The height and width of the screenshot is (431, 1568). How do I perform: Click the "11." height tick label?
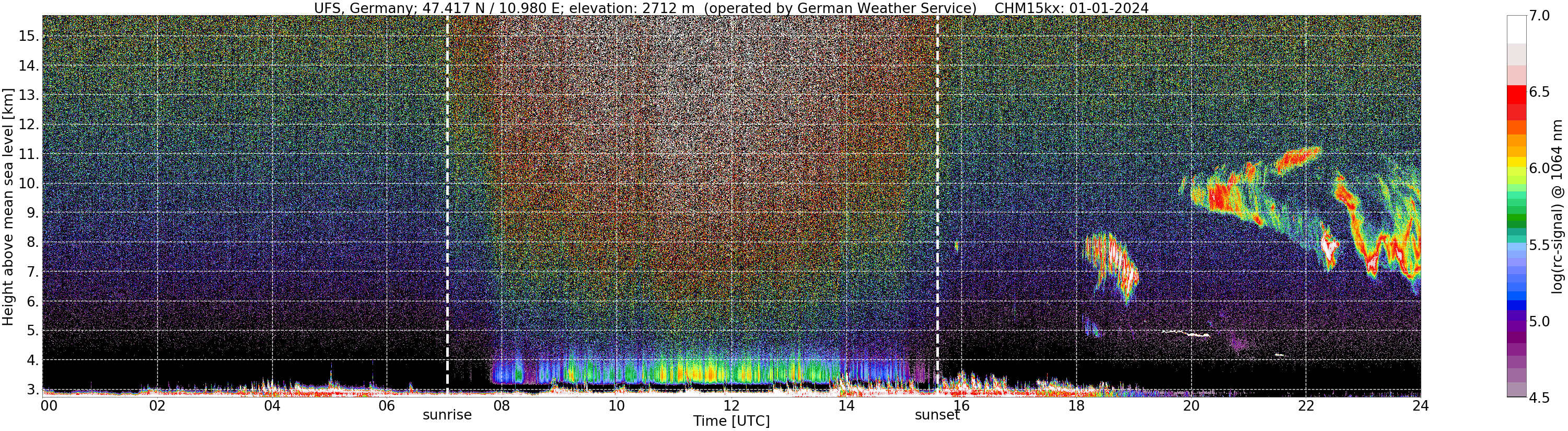coord(29,154)
